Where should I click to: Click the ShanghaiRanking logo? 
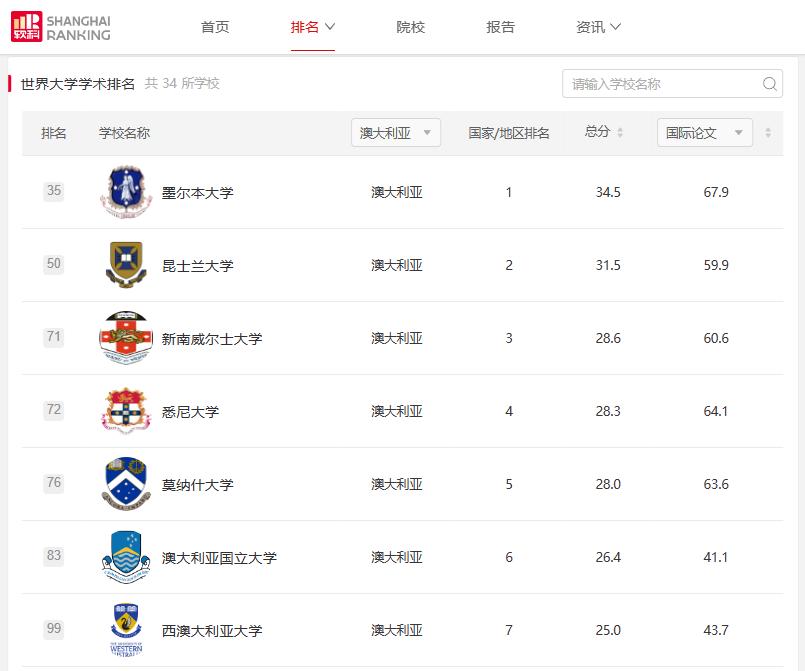[x=60, y=27]
